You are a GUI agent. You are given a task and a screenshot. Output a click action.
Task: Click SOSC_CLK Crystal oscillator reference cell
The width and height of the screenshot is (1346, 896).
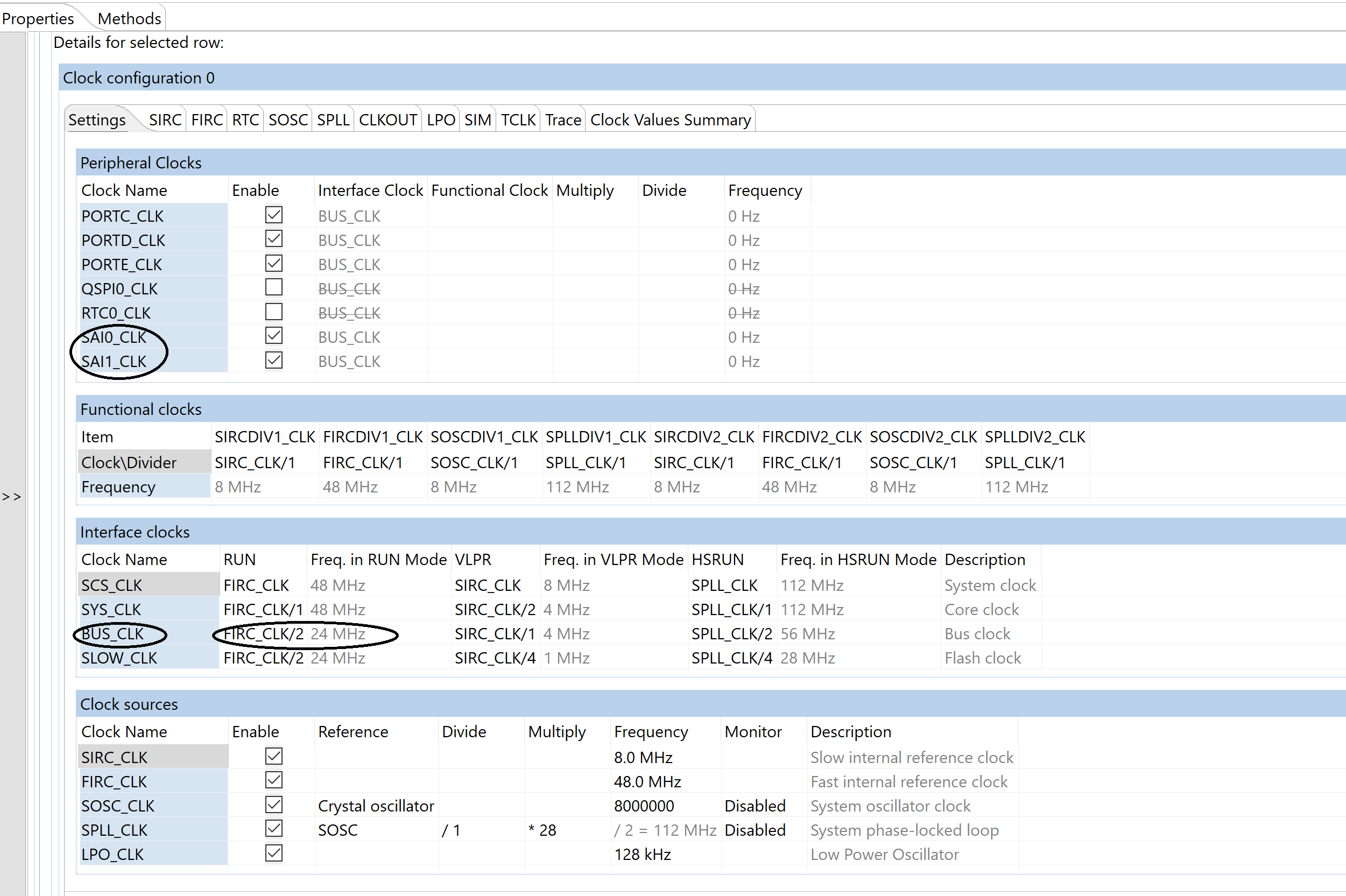pyautogui.click(x=375, y=806)
